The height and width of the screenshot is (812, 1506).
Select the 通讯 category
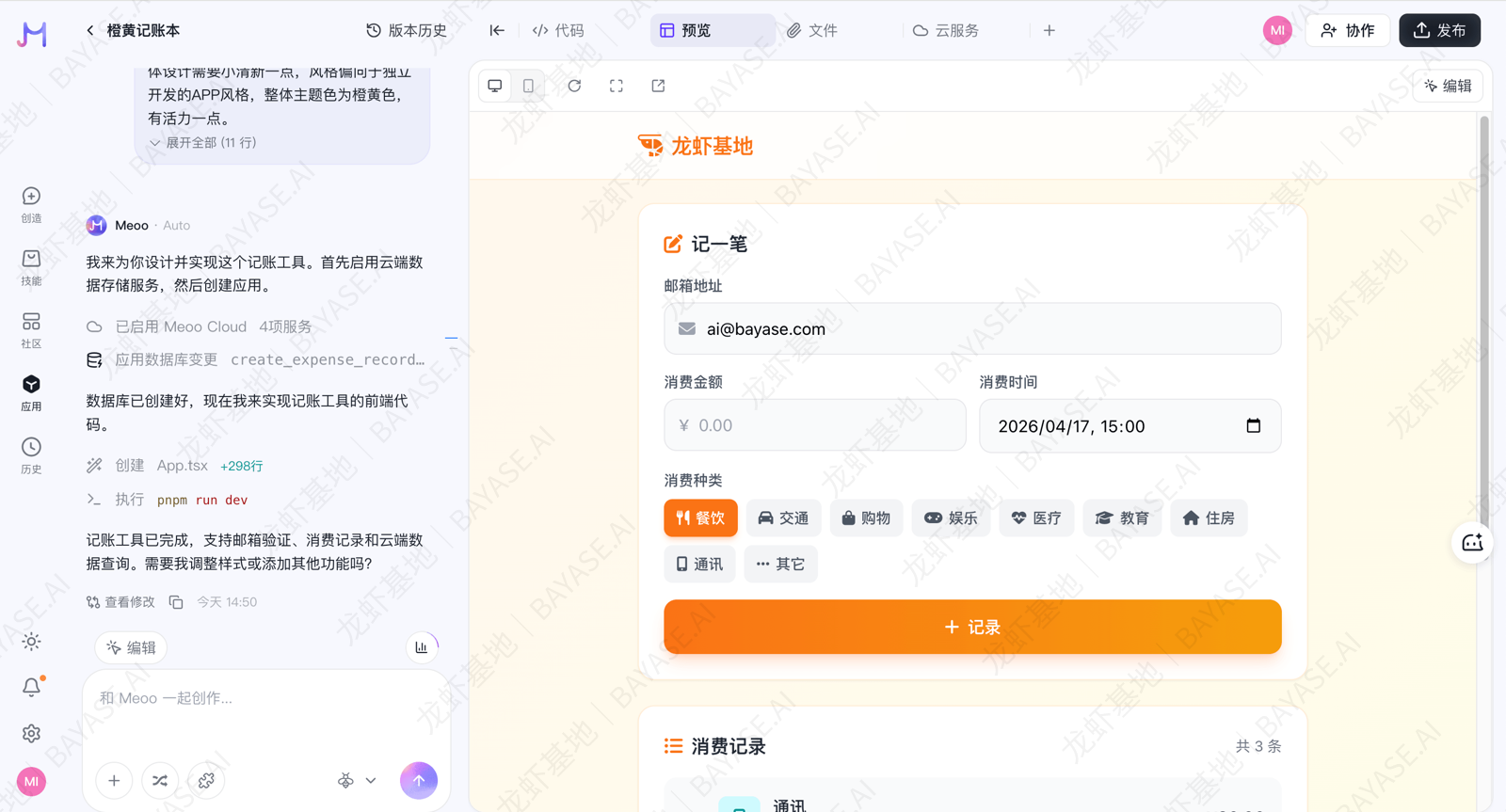coord(699,564)
